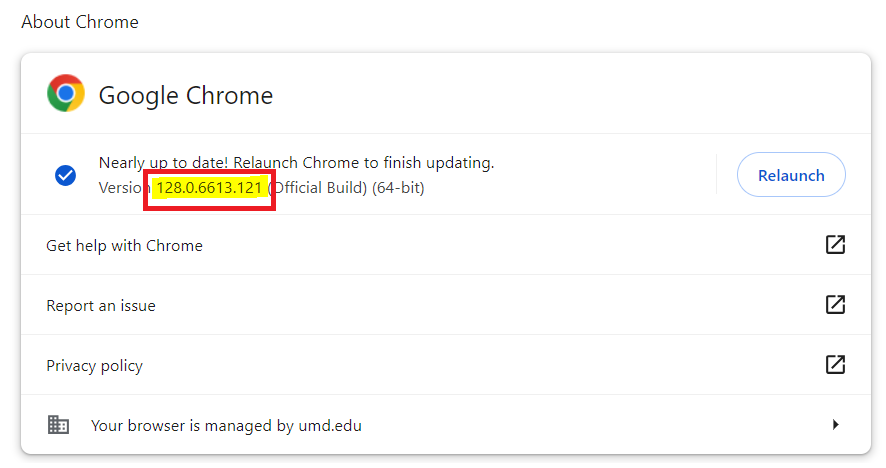
Task: Open the Privacy policy link text
Action: click(x=94, y=366)
